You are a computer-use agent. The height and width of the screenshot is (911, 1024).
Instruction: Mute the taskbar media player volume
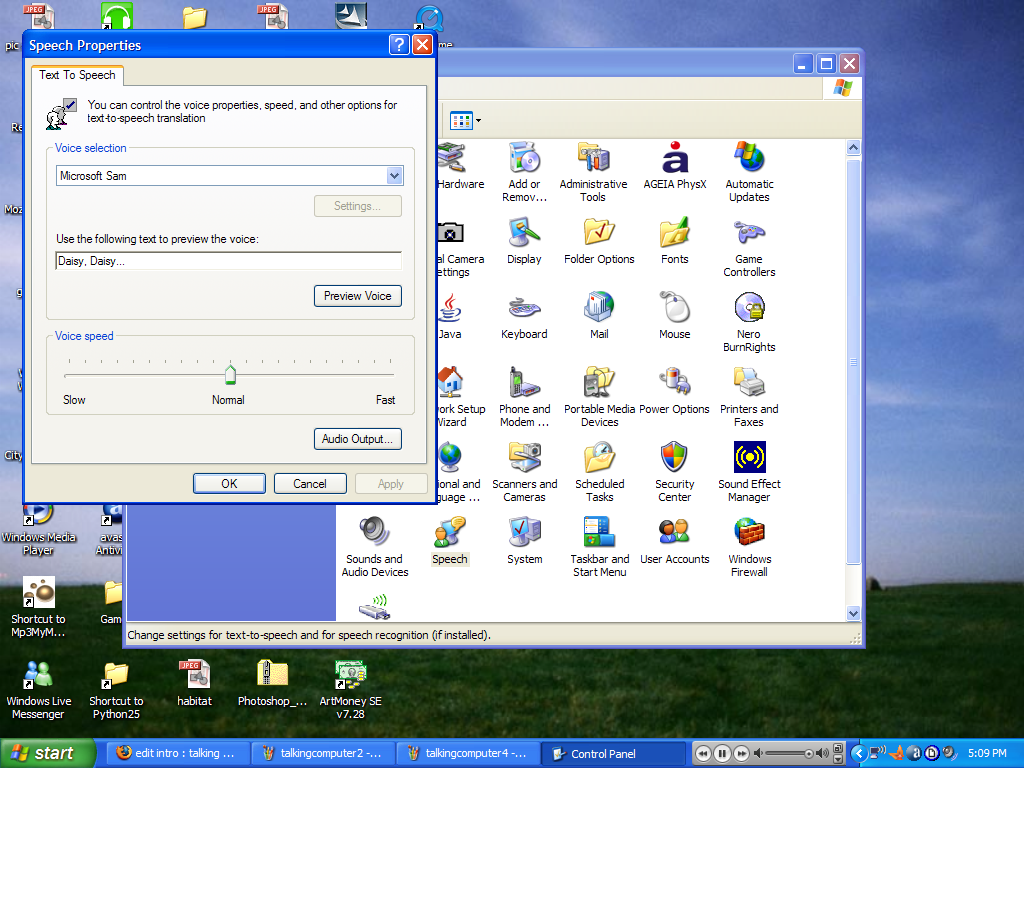(x=758, y=754)
